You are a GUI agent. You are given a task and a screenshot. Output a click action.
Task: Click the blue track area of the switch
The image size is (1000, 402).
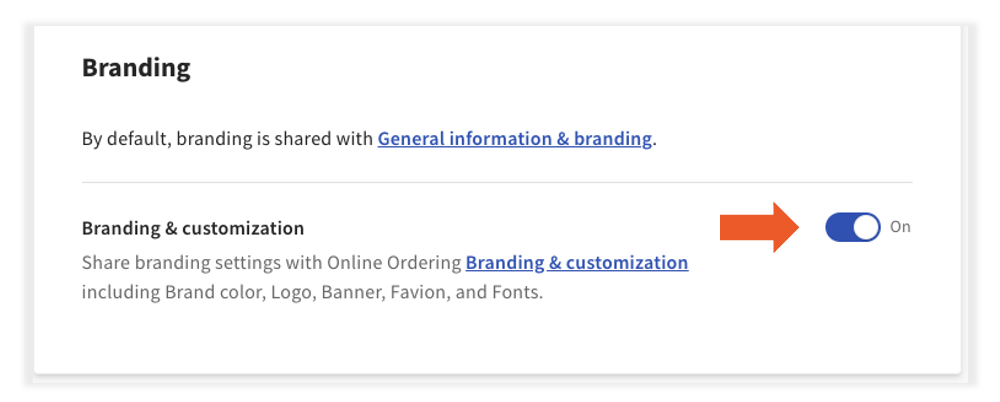(840, 227)
